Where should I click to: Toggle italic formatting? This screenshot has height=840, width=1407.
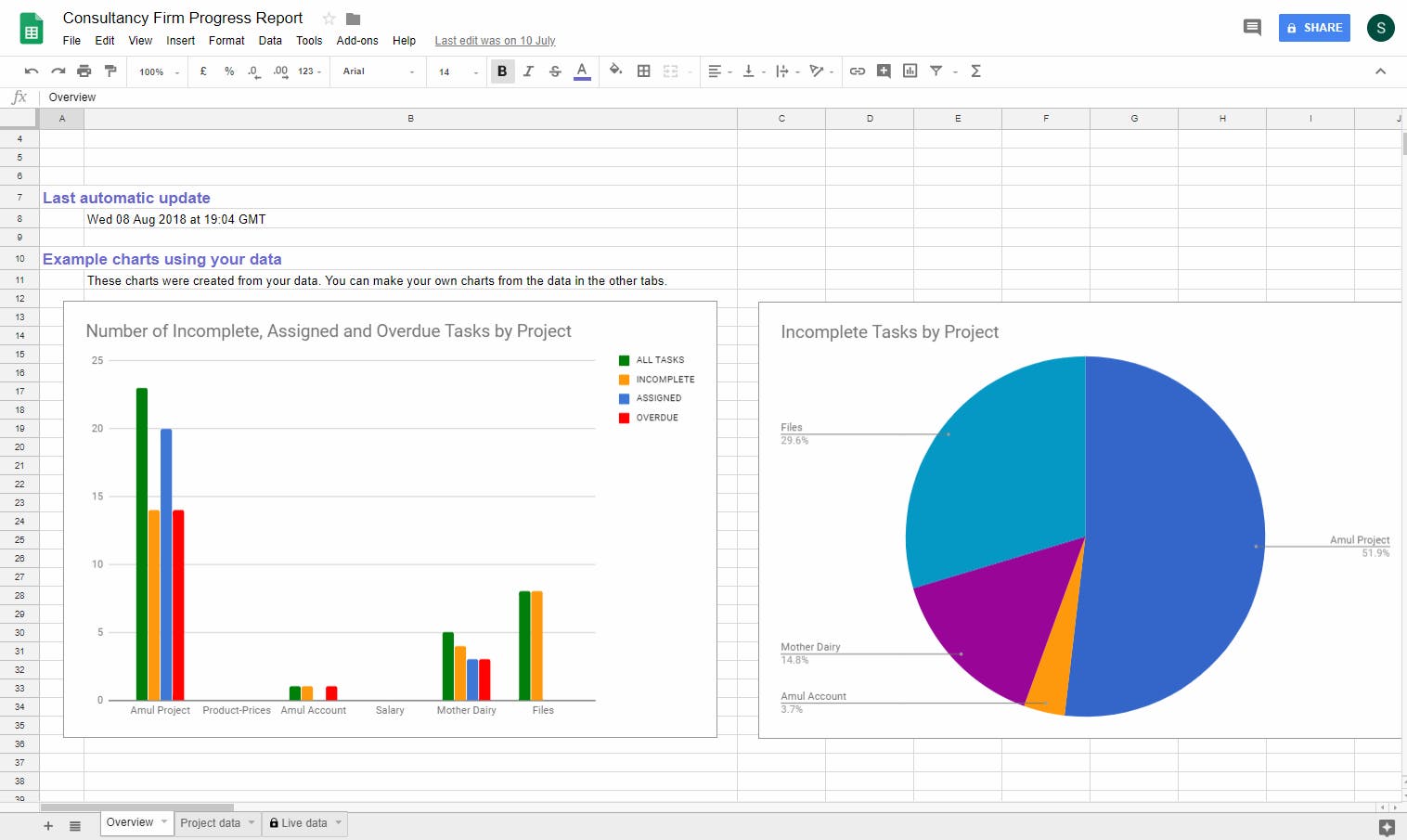pyautogui.click(x=528, y=71)
